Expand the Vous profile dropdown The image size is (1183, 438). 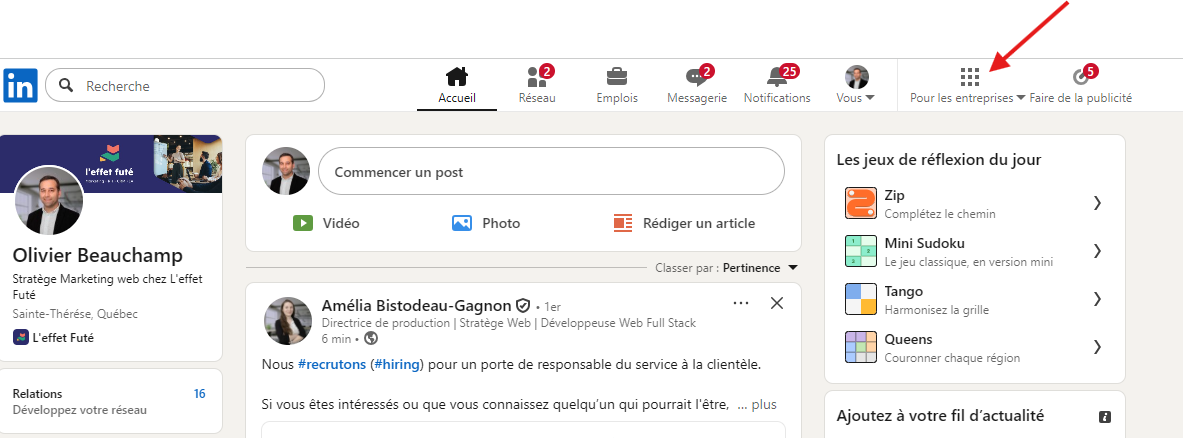click(856, 86)
